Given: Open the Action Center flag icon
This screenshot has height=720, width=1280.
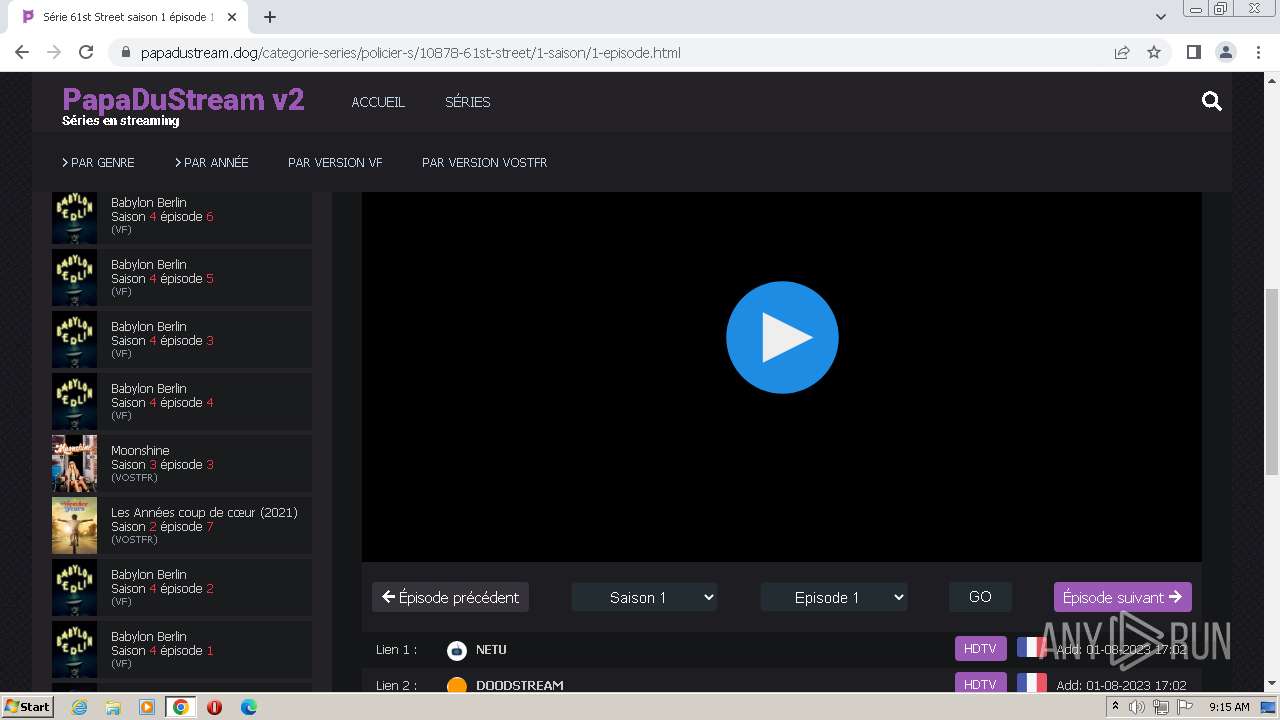Looking at the screenshot, I should [1185, 707].
